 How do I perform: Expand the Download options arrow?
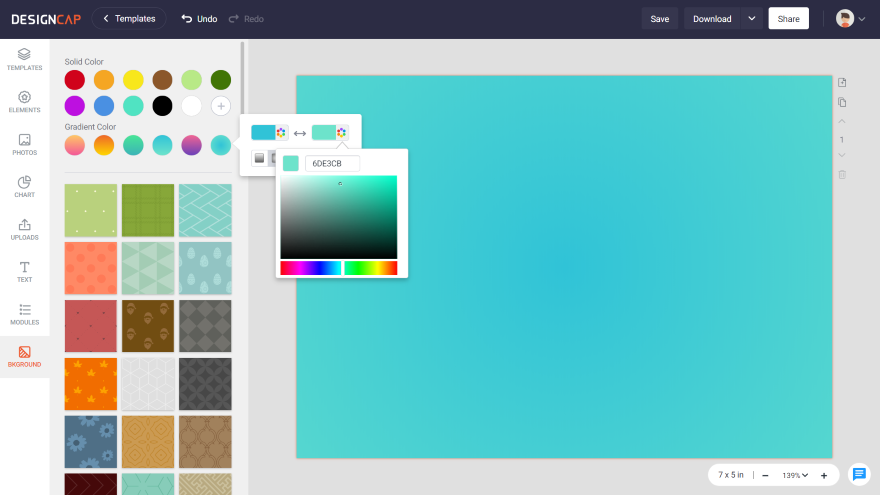point(751,19)
